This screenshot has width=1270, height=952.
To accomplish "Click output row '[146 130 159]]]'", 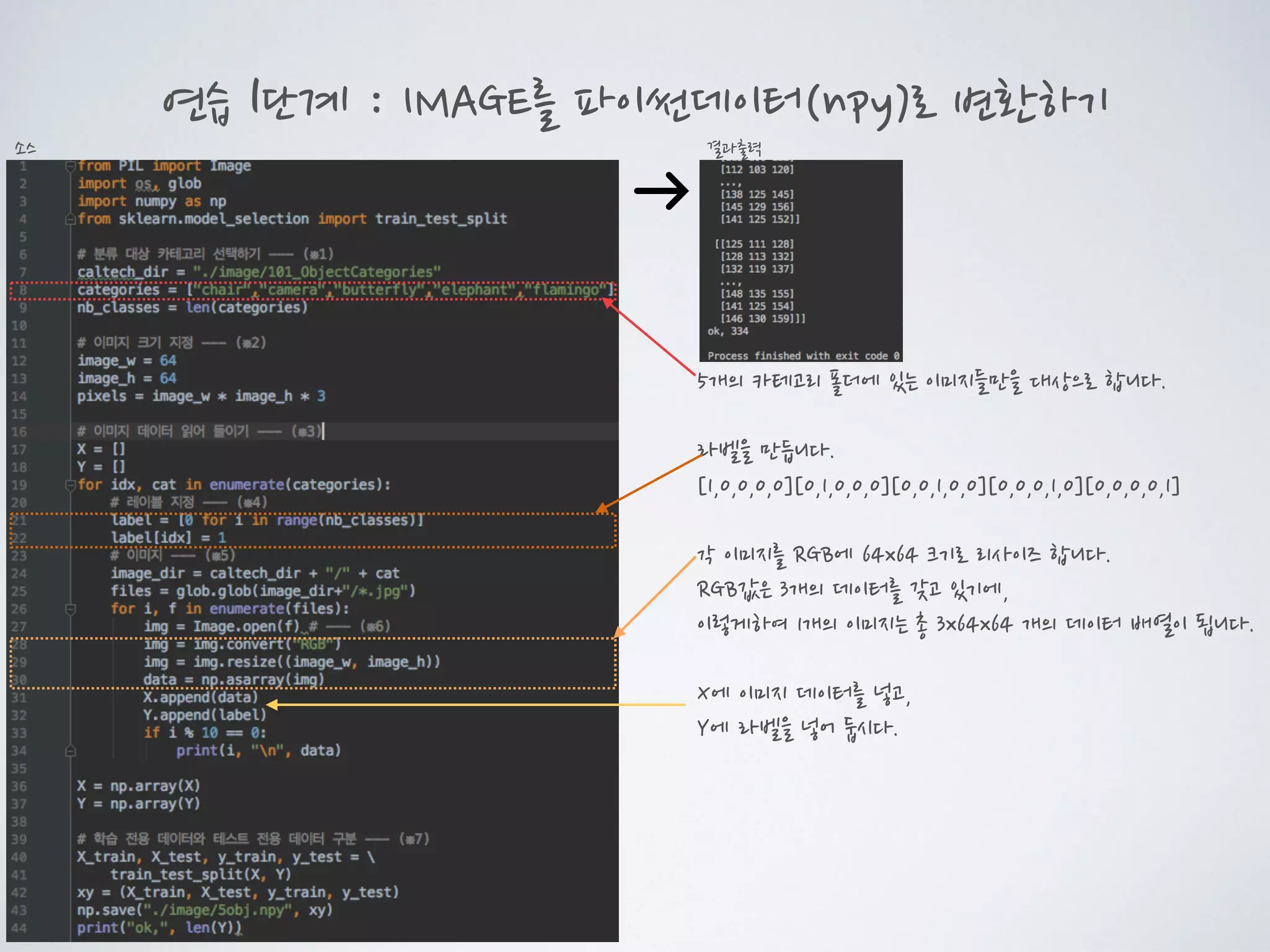I will 763,319.
